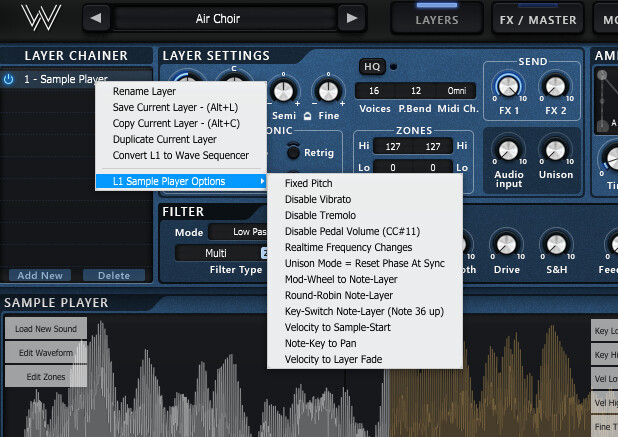Click the right Zones Lo value 0

433,167
